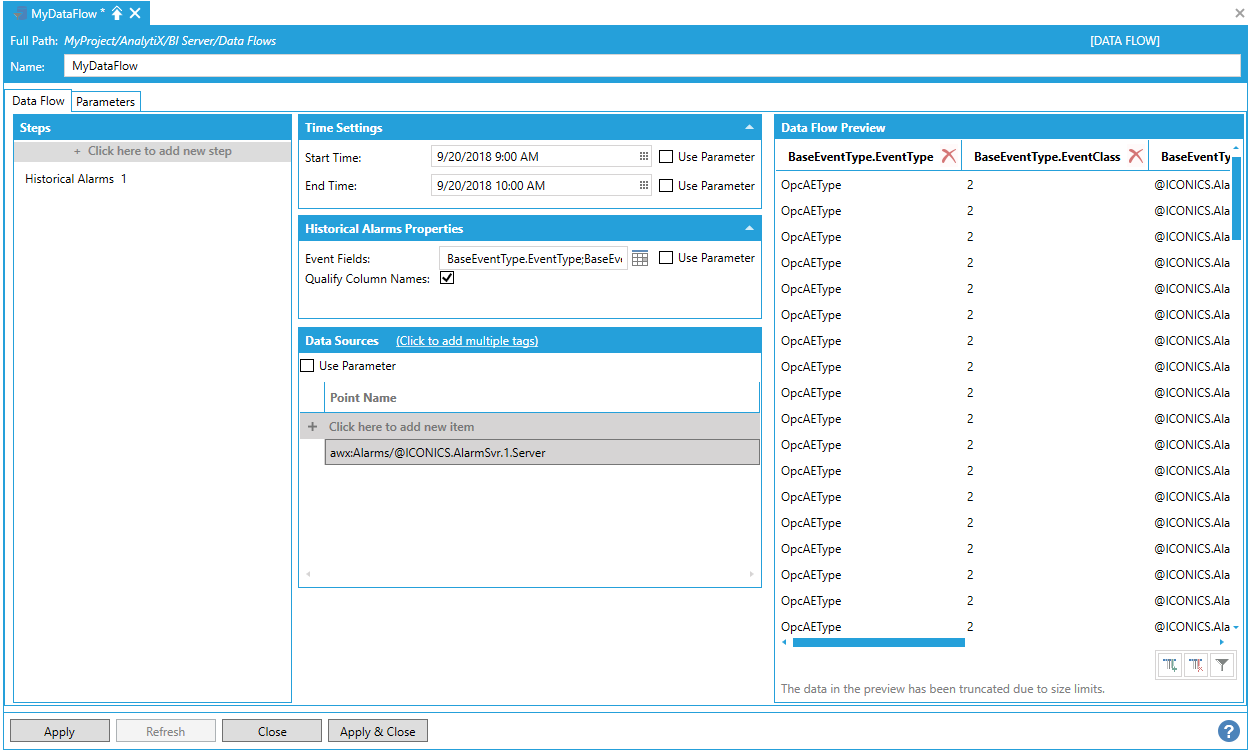Image resolution: width=1251 pixels, height=750 pixels.
Task: Remove the BaseEventType.EventClass column
Action: click(1136, 156)
